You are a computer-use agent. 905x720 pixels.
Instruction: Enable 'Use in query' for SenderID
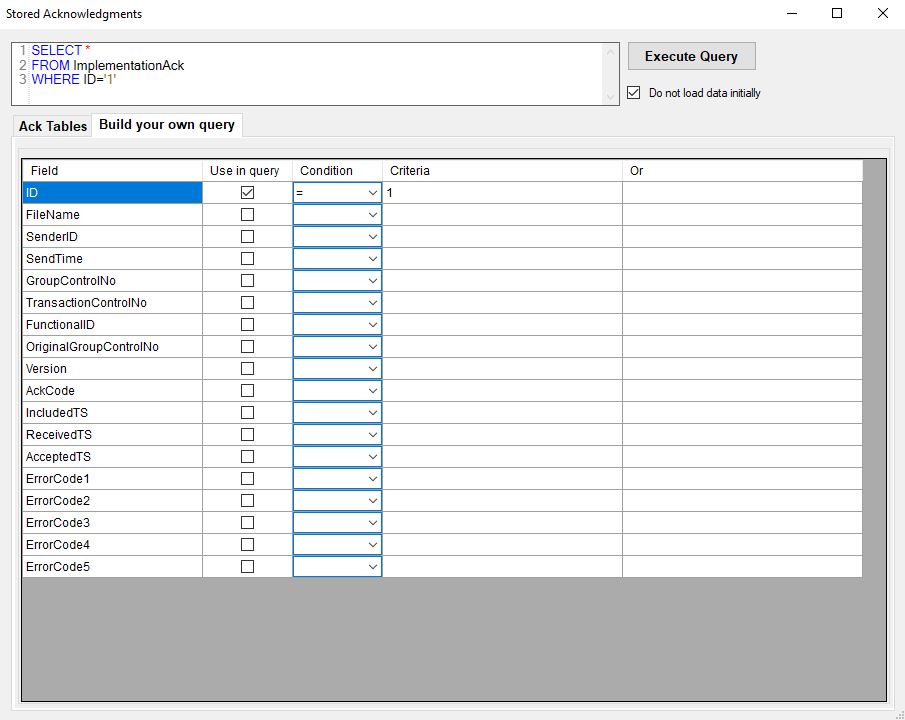point(247,236)
